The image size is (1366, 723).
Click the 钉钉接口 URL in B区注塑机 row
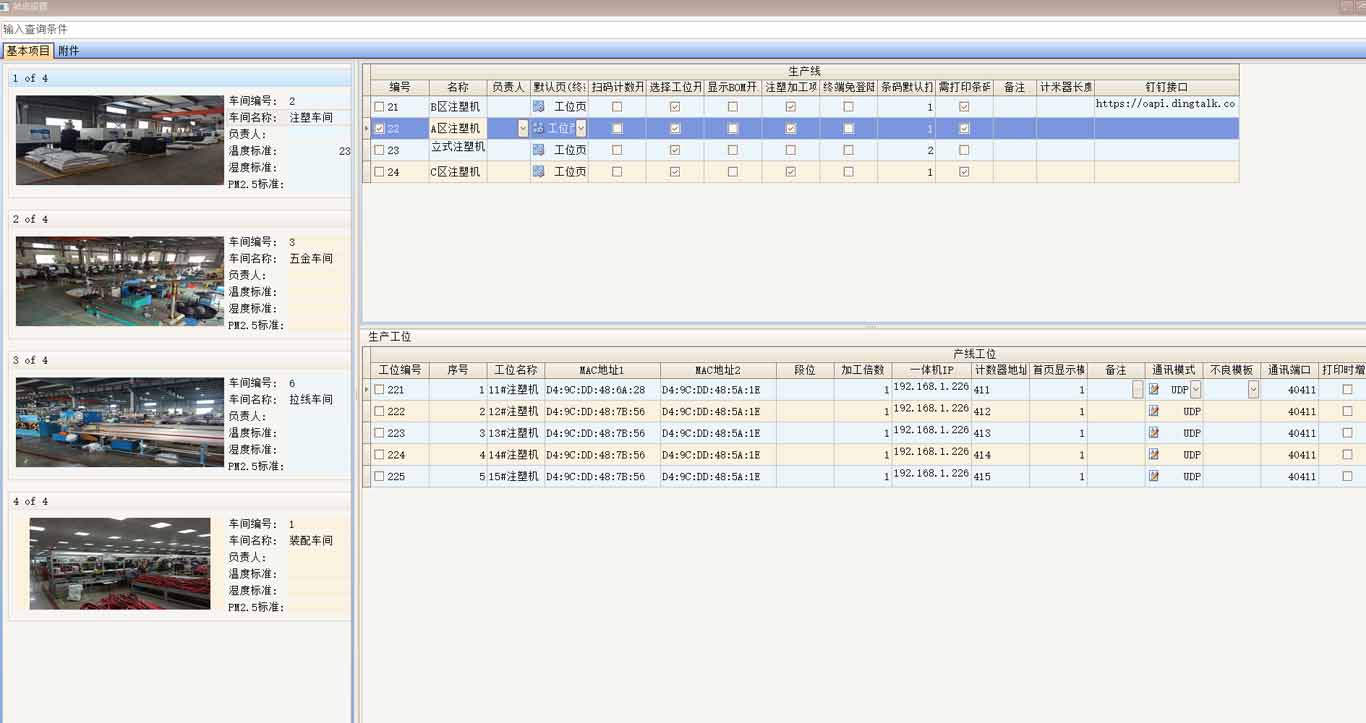[x=1165, y=104]
